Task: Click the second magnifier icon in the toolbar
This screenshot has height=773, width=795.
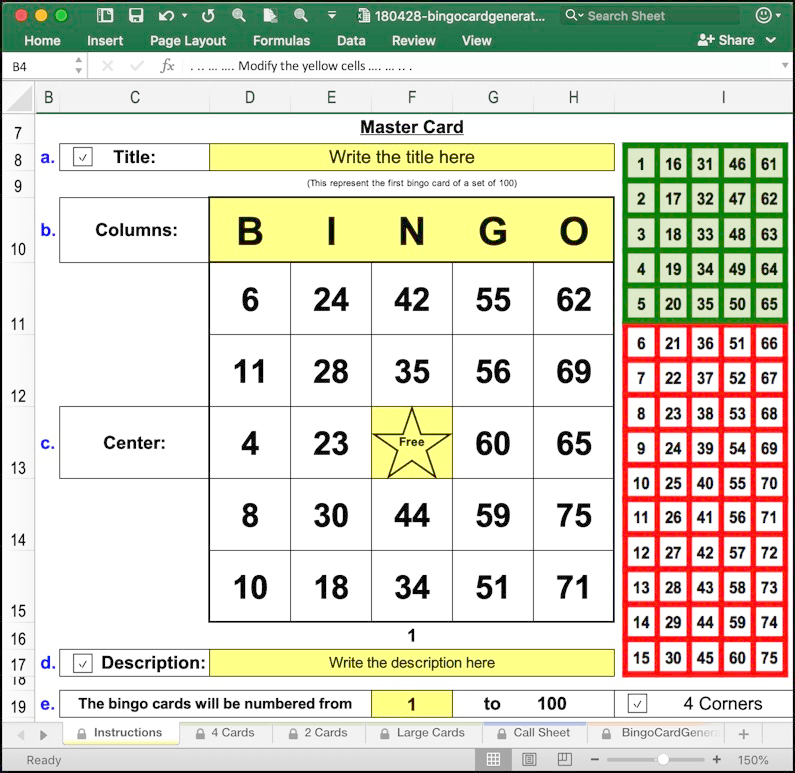Action: pos(301,15)
